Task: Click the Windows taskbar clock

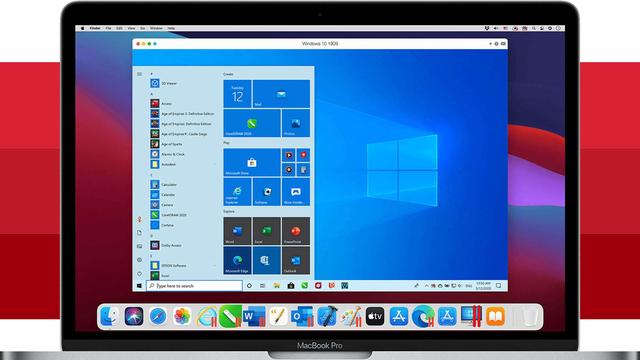Action: (483, 286)
